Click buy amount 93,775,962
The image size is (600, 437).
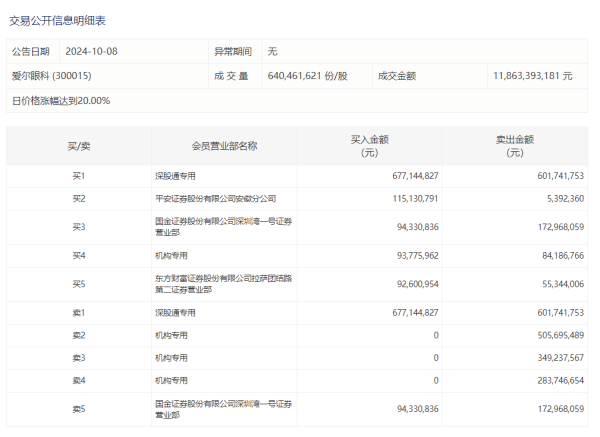pos(418,256)
